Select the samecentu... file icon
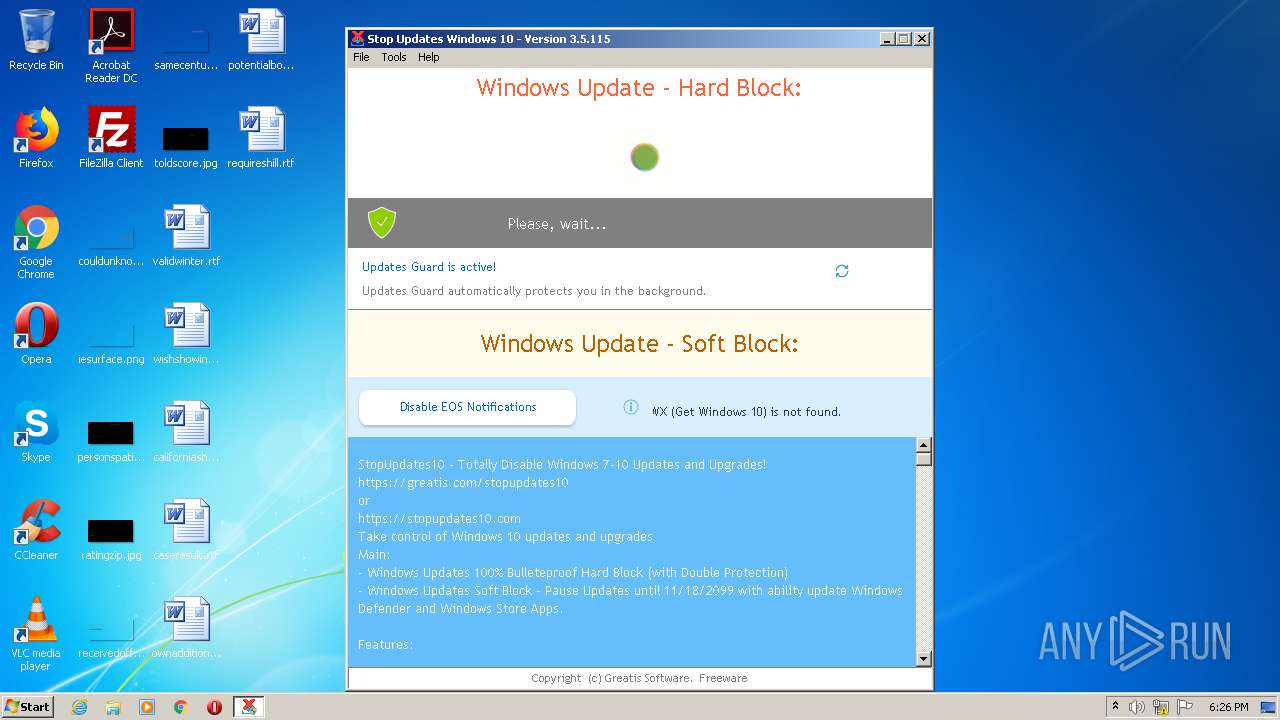This screenshot has width=1280, height=720. 186,48
